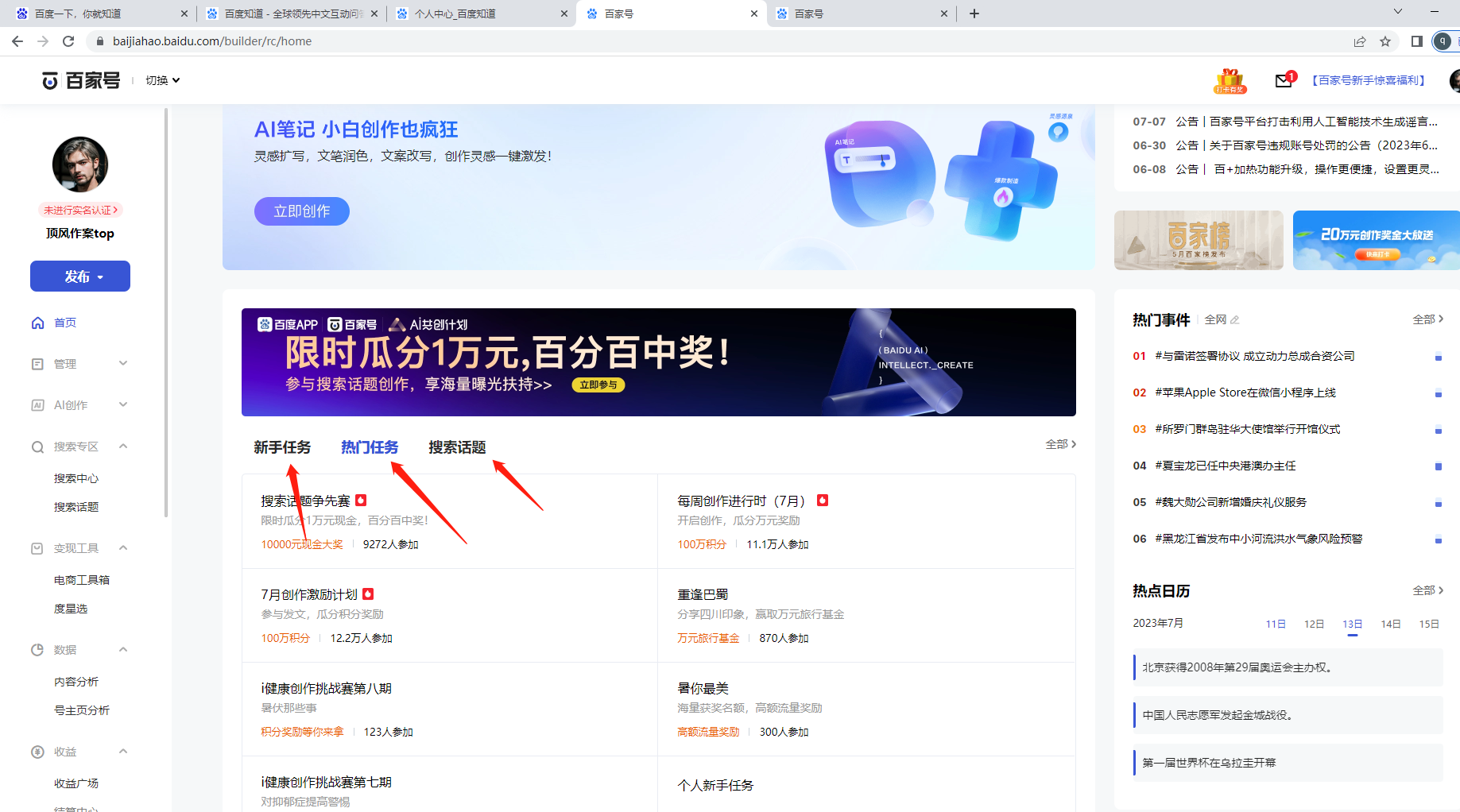Open the Chrome profile avatar
The height and width of the screenshot is (812, 1460).
coord(1443,41)
